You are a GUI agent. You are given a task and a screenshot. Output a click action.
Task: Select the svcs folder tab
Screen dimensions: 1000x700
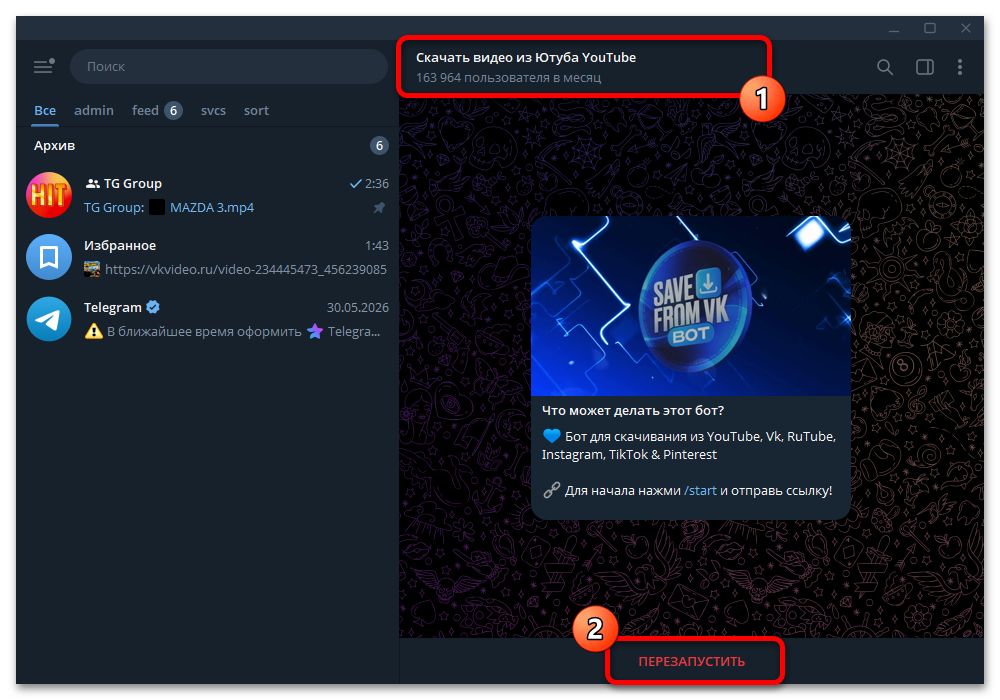tap(213, 110)
